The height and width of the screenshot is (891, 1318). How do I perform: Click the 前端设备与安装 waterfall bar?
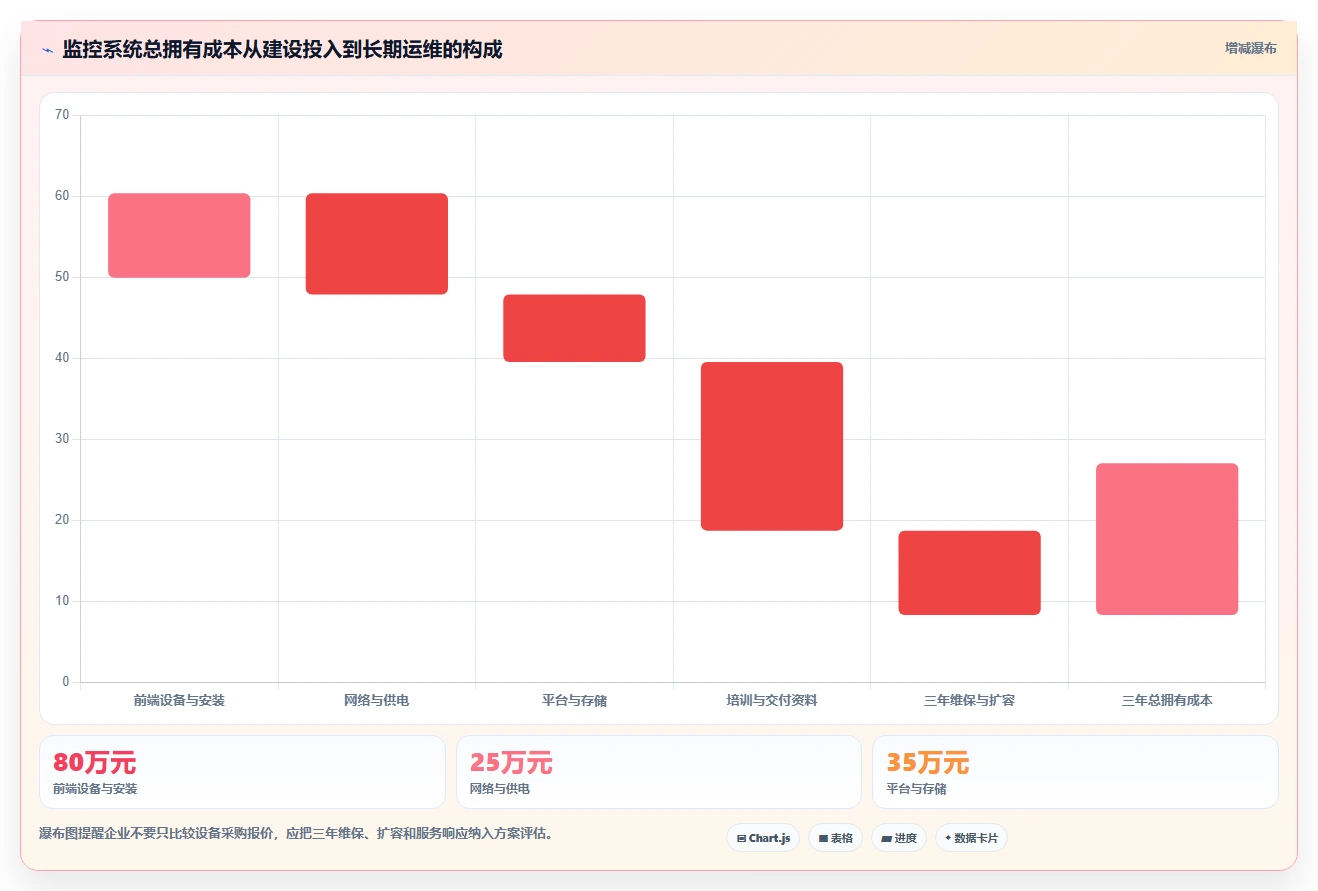pos(179,235)
